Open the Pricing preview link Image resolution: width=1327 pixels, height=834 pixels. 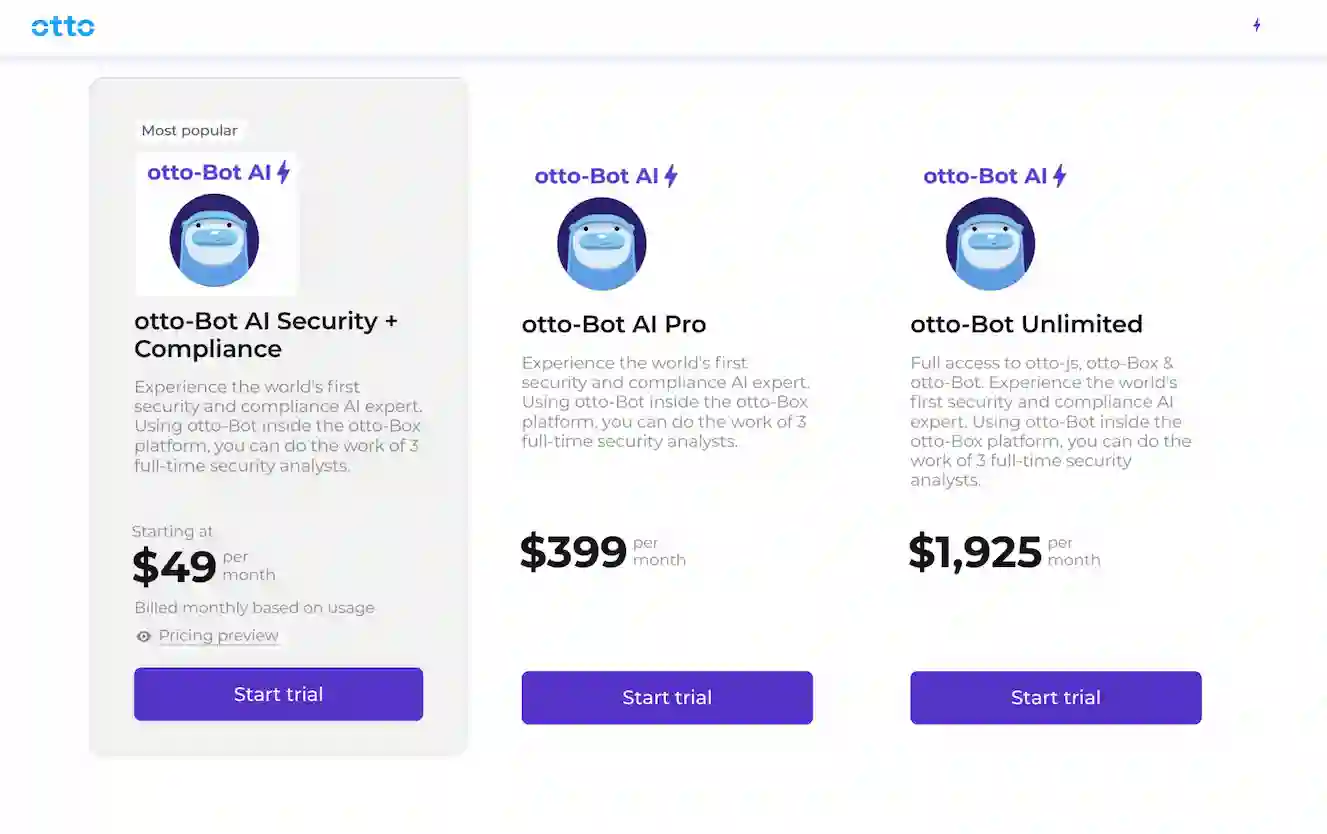pos(218,636)
